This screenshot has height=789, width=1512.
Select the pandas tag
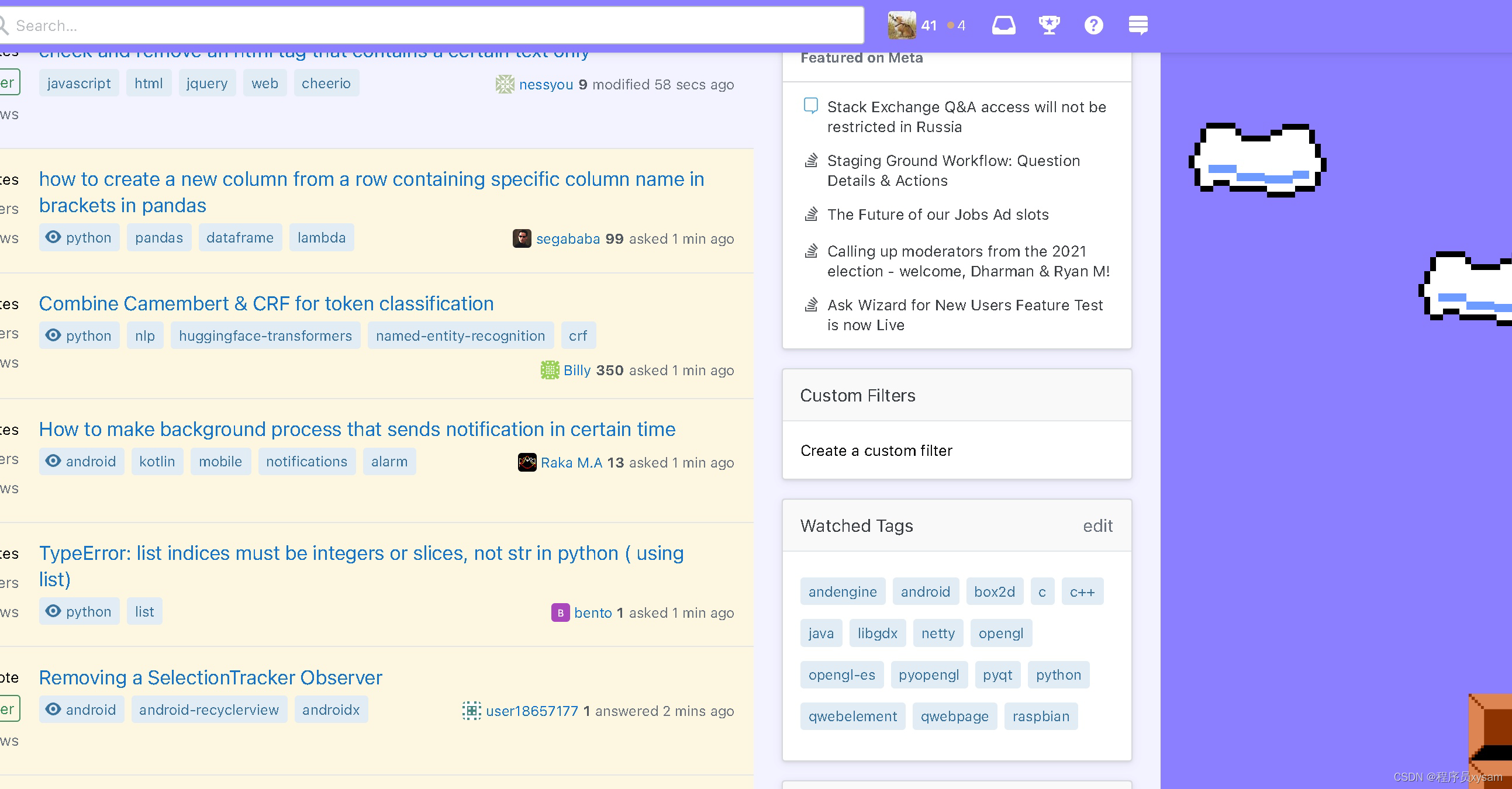[158, 238]
